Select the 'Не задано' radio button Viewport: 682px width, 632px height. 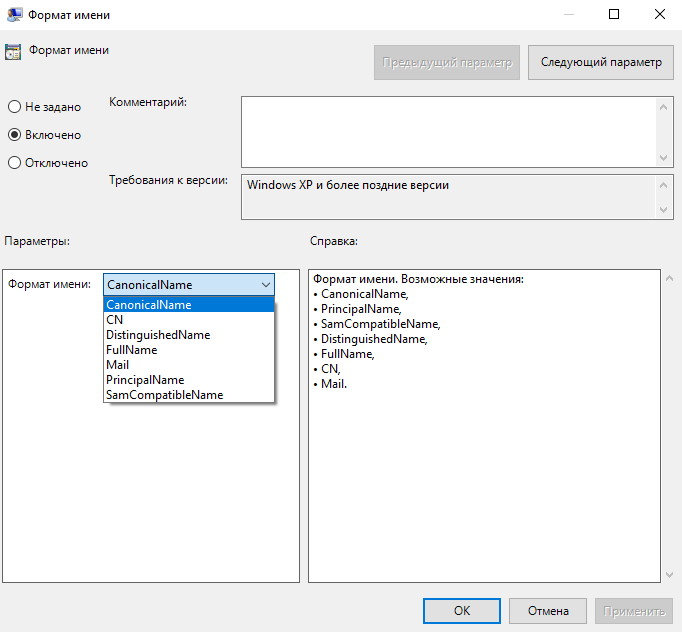(x=14, y=107)
